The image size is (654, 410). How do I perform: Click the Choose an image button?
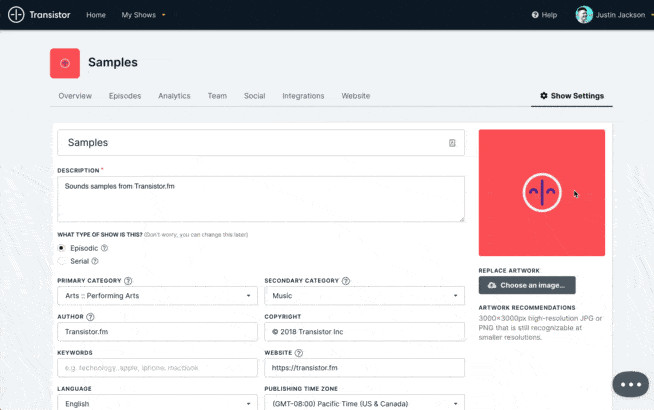tap(527, 285)
